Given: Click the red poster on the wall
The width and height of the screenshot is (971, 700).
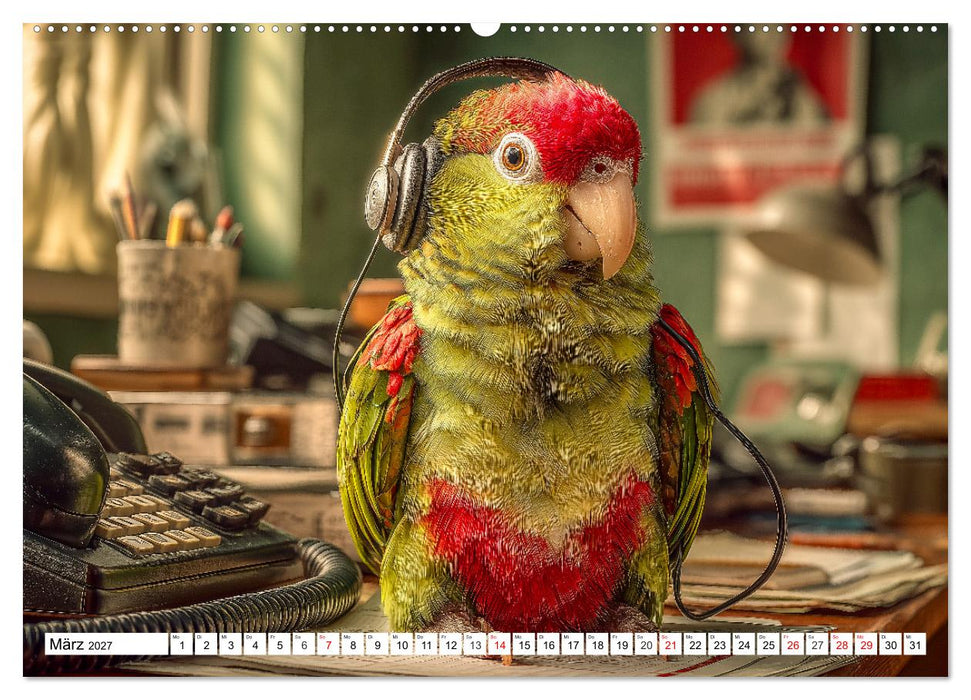Looking at the screenshot, I should pyautogui.click(x=757, y=124).
